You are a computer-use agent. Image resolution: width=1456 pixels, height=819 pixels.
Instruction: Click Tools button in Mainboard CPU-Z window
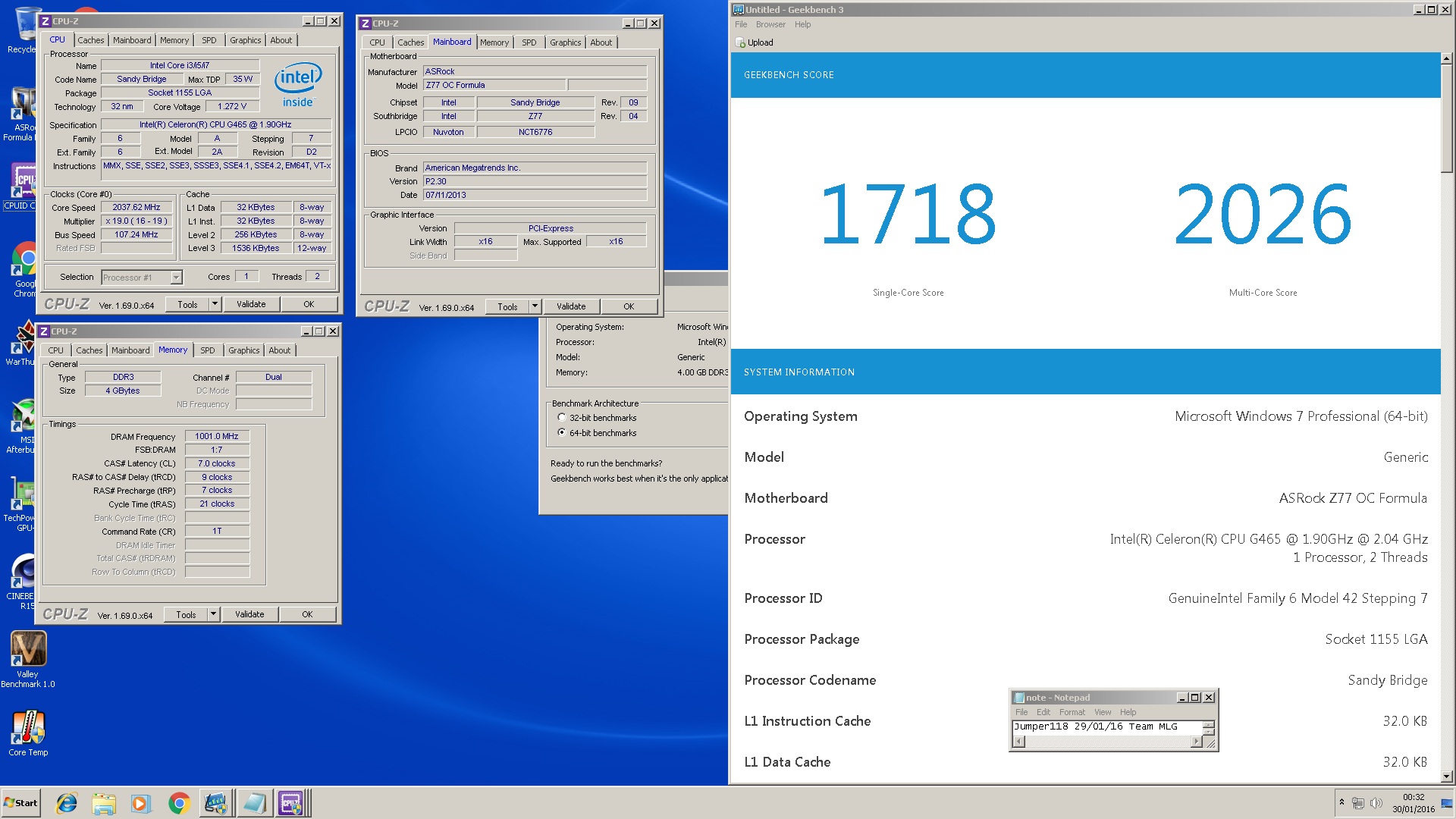(507, 306)
